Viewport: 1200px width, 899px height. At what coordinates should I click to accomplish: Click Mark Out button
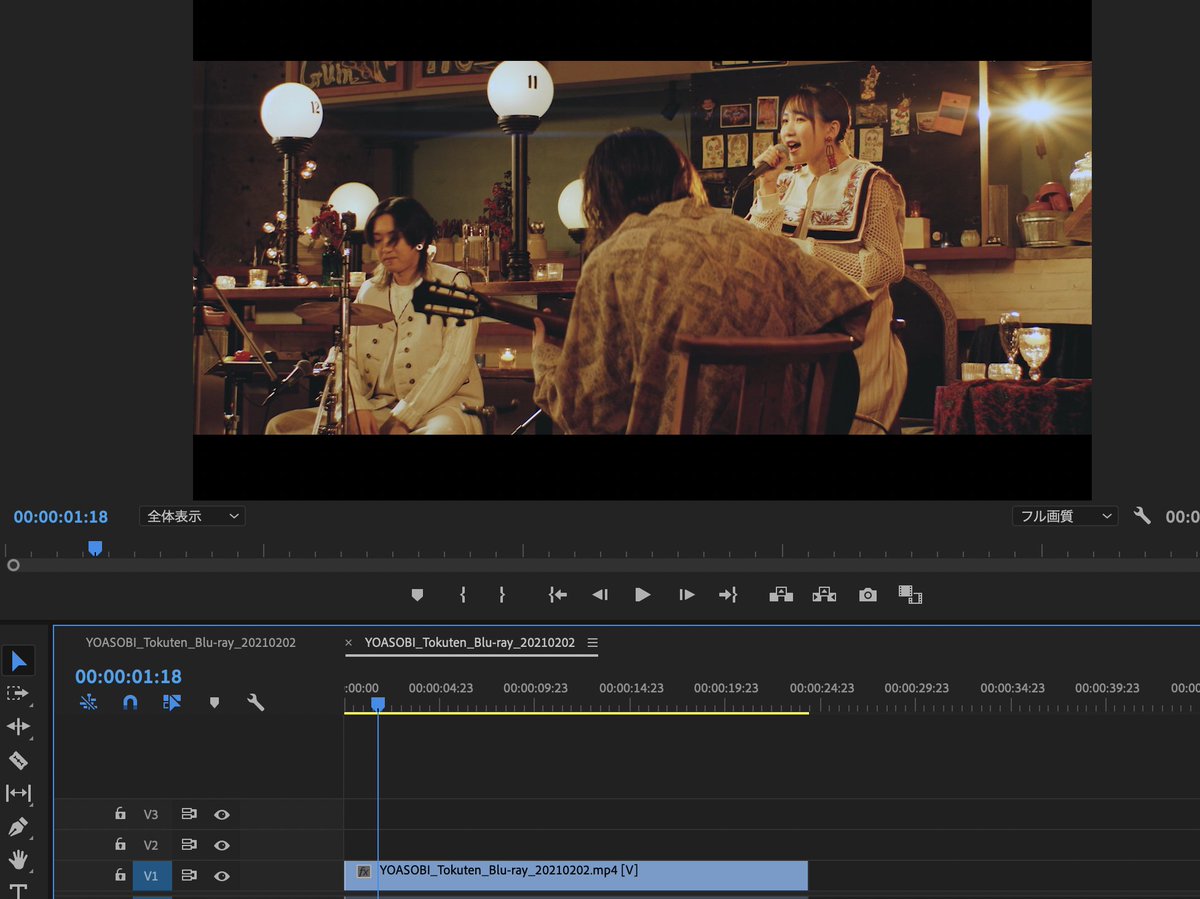[x=502, y=595]
